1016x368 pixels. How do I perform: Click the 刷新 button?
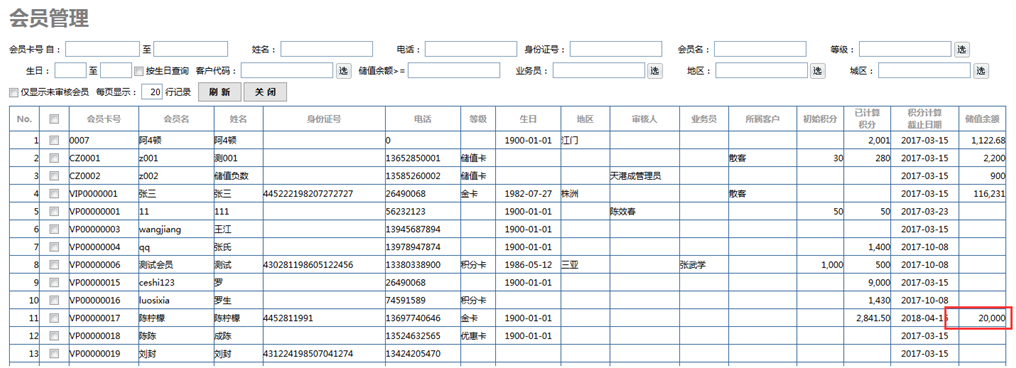[220, 92]
